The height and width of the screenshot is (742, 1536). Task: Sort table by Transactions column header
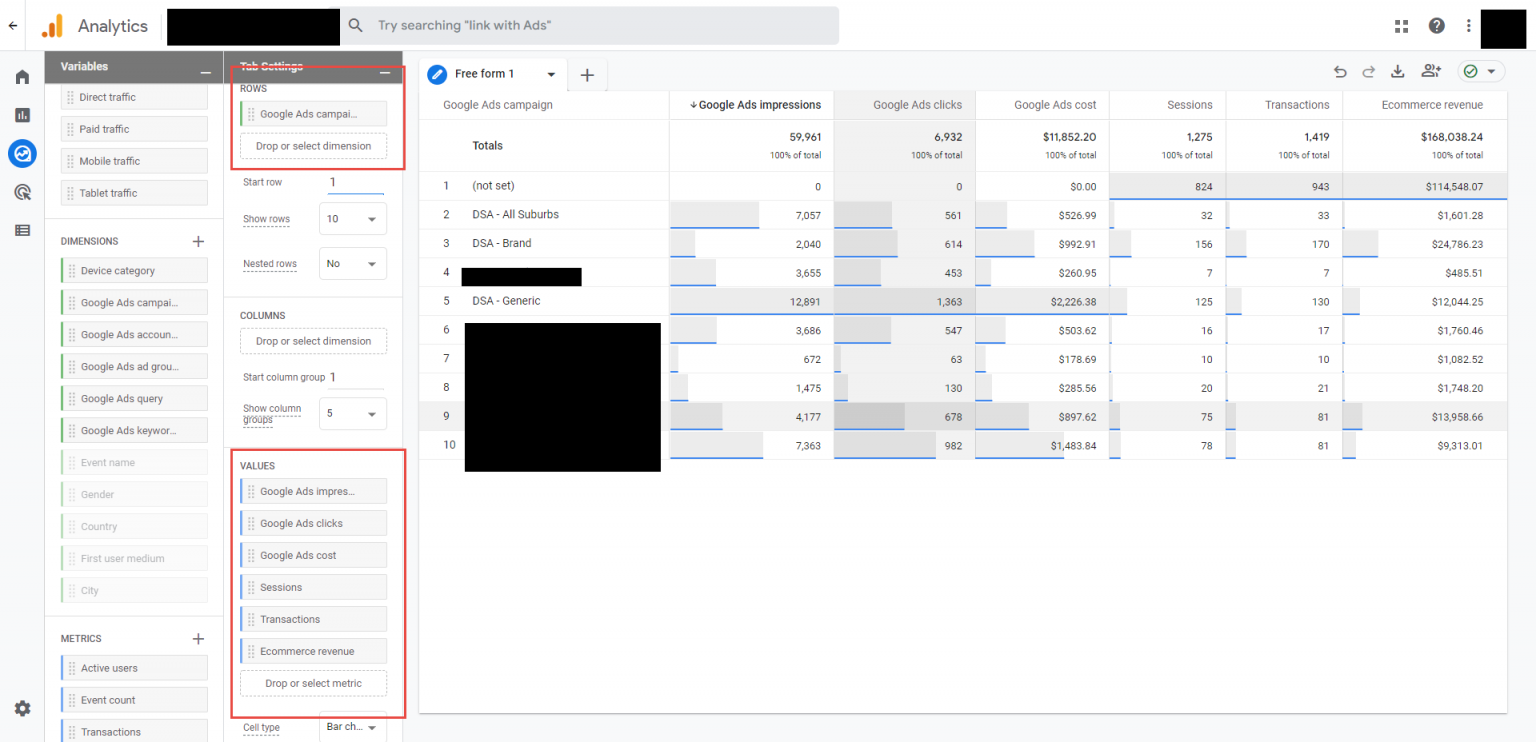point(1297,105)
